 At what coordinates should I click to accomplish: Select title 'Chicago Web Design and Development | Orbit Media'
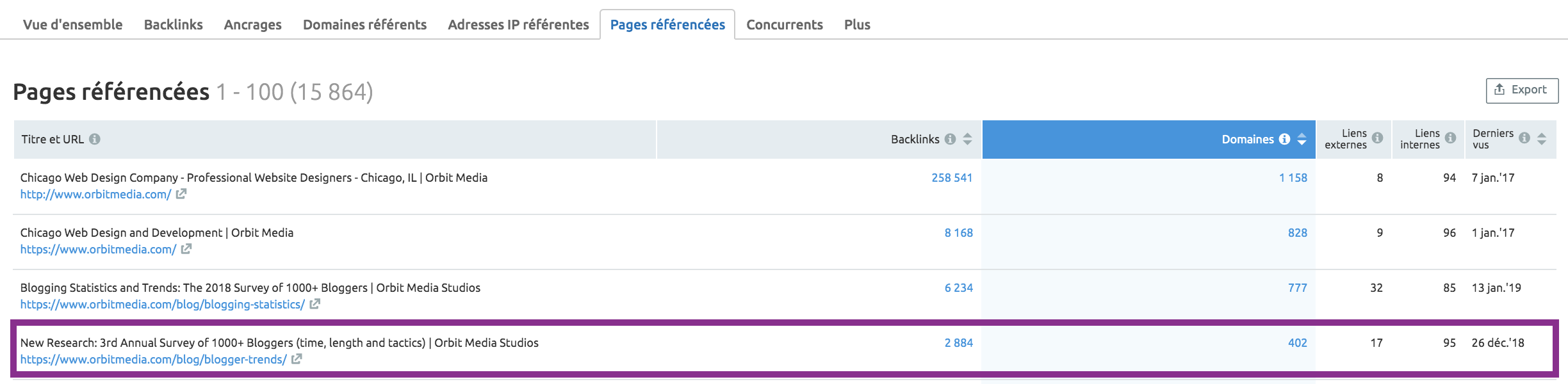157,232
